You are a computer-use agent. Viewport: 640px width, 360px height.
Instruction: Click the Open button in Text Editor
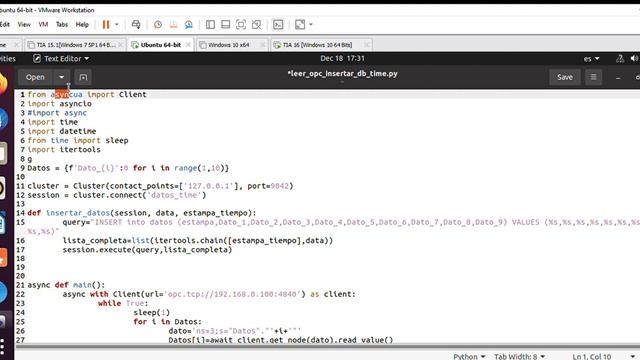[35, 77]
